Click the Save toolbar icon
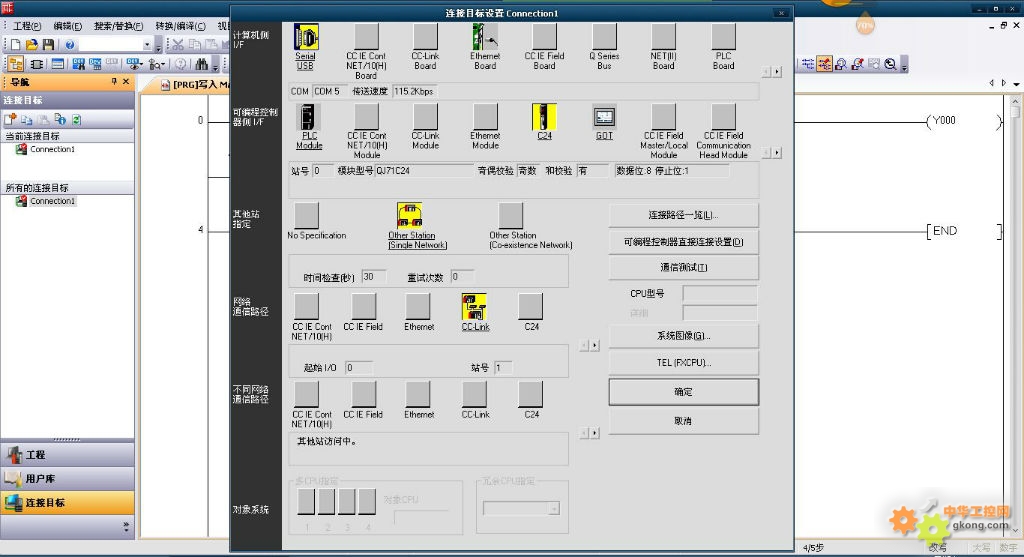This screenshot has height=557, width=1024. pyautogui.click(x=48, y=44)
